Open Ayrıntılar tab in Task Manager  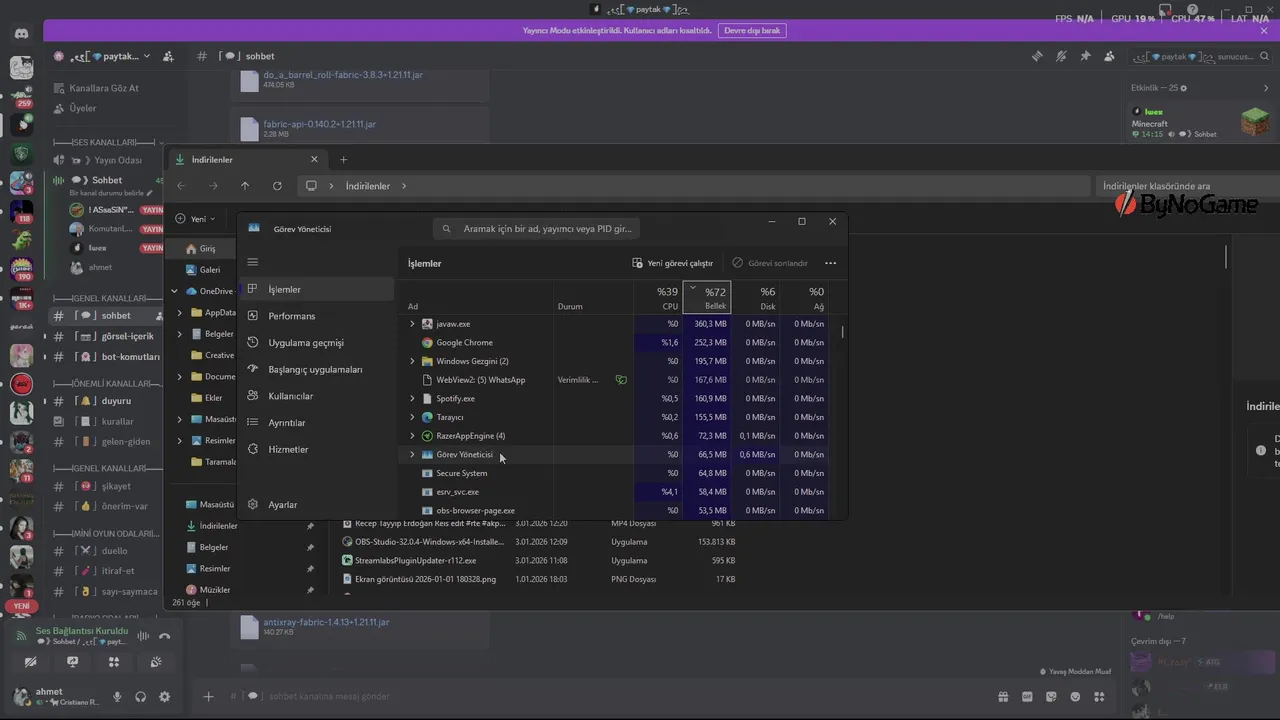coord(316,423)
